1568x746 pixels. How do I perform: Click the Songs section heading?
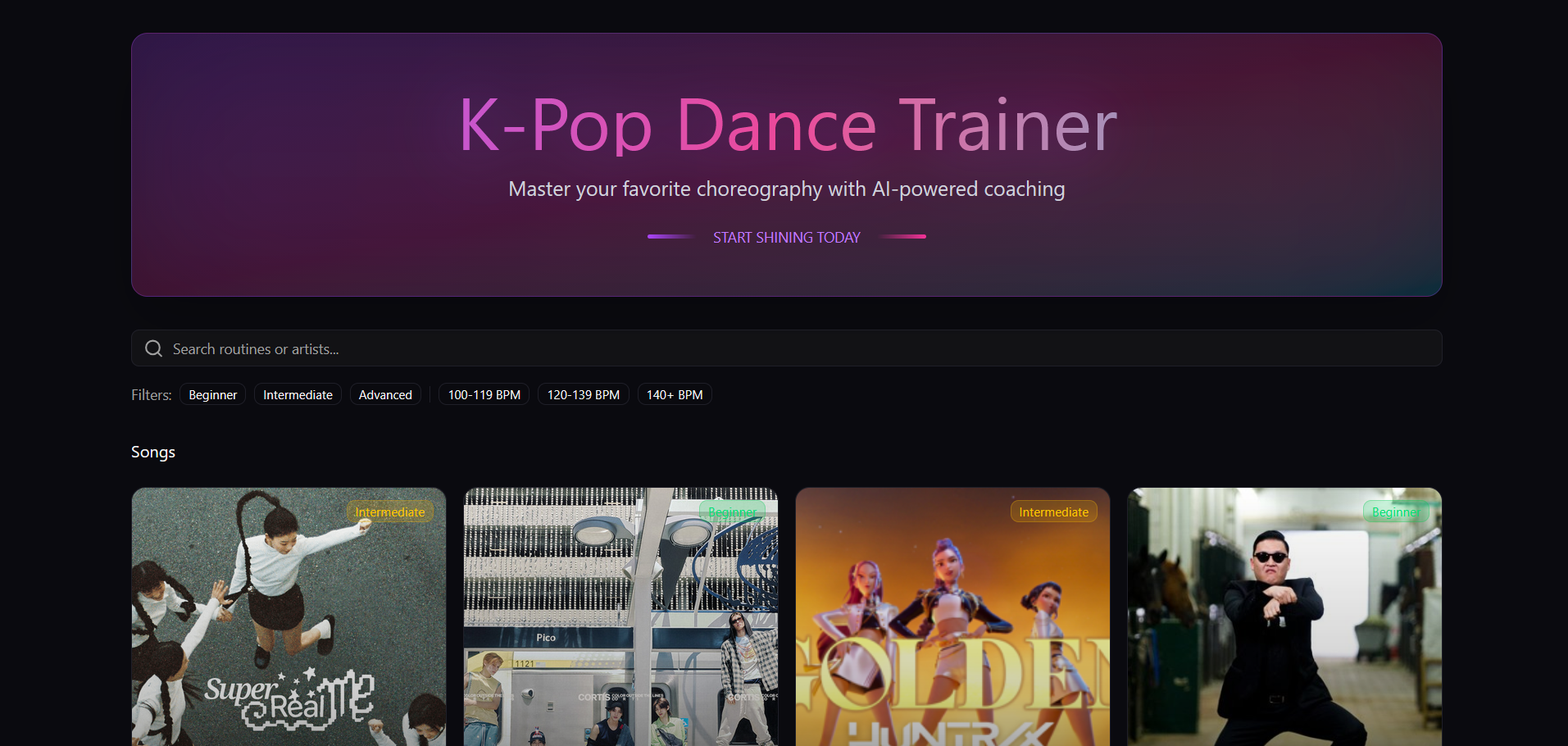tap(153, 452)
